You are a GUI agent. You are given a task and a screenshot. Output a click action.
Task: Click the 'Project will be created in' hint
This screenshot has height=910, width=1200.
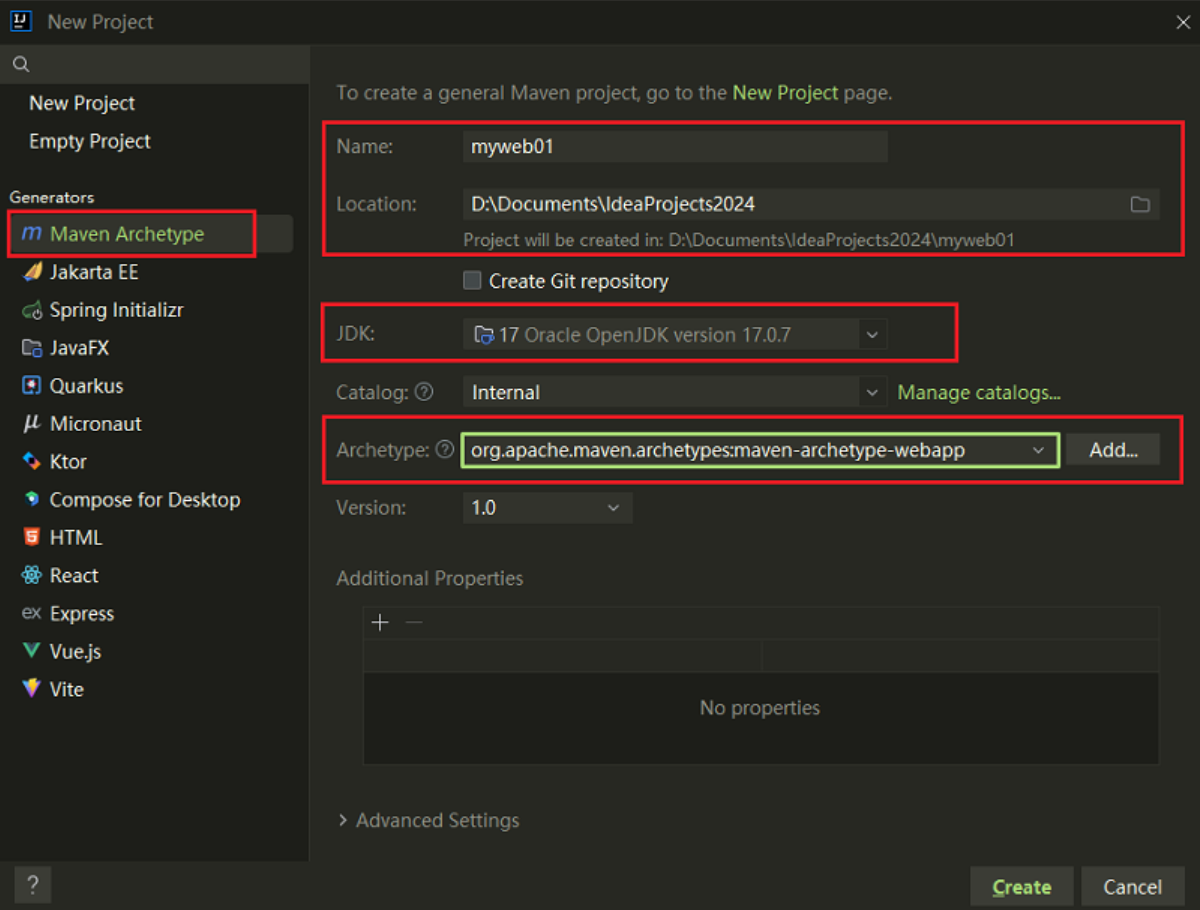(740, 240)
